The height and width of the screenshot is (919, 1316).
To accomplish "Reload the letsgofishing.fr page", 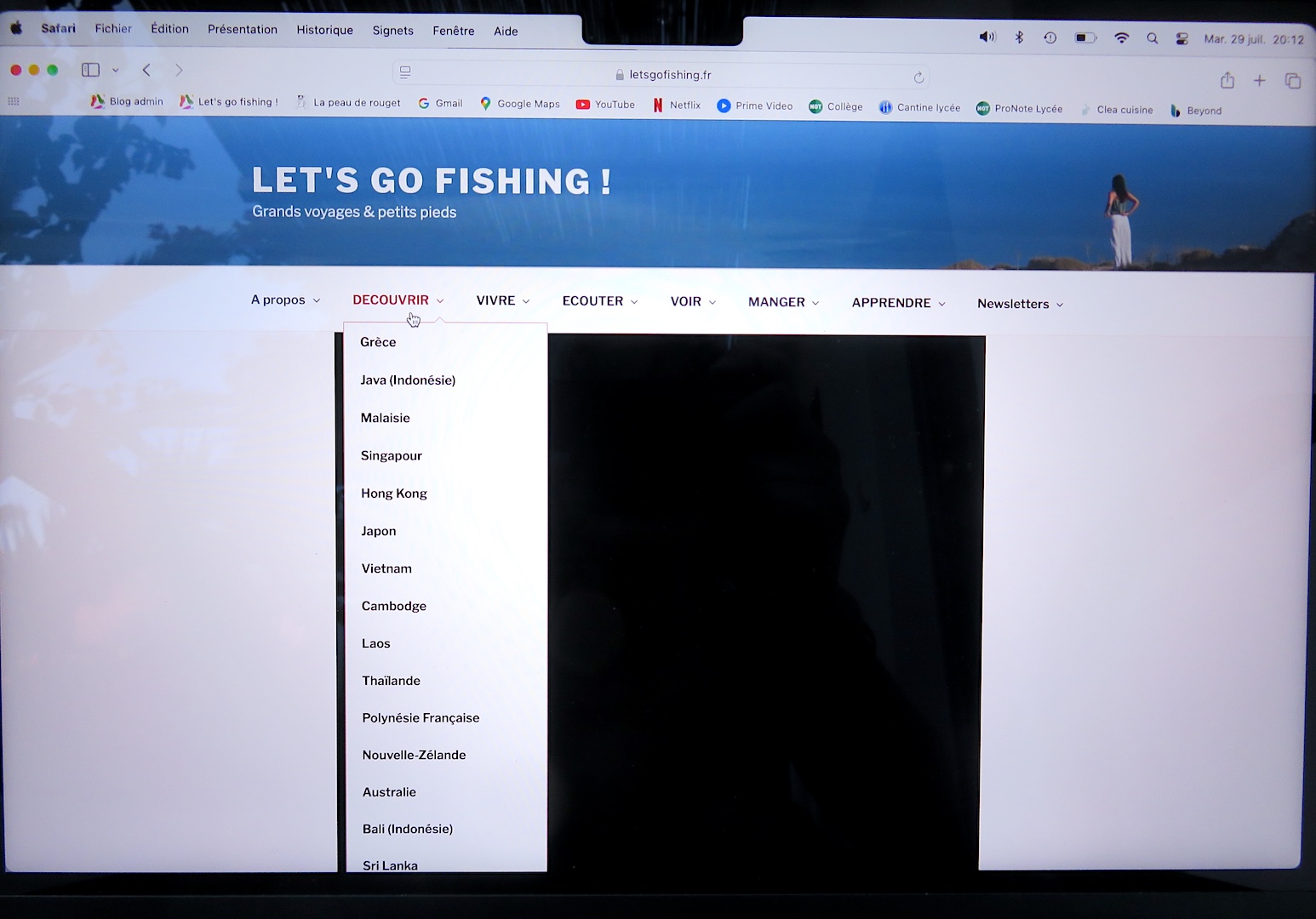I will click(x=918, y=77).
